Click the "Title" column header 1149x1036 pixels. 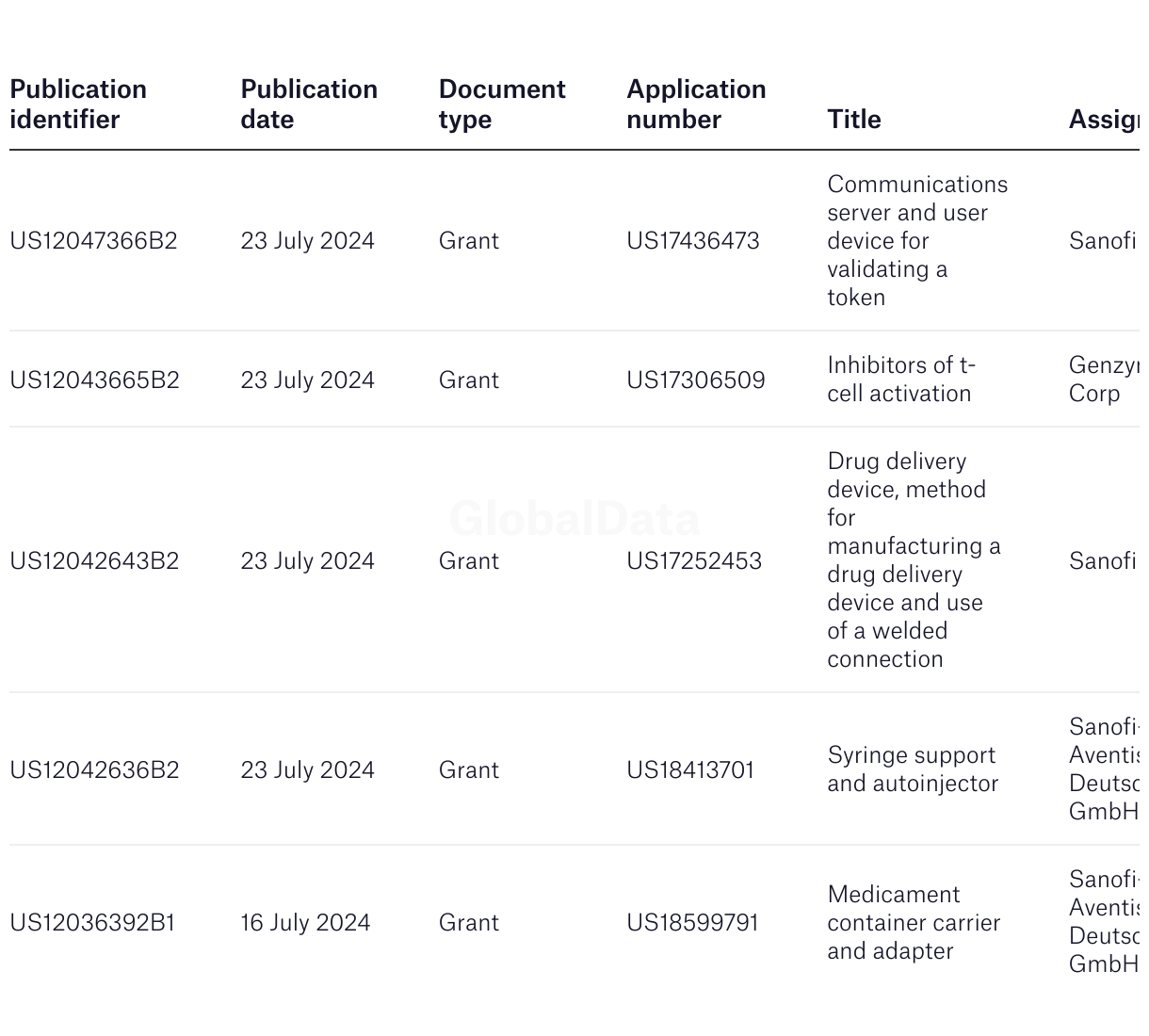854,120
